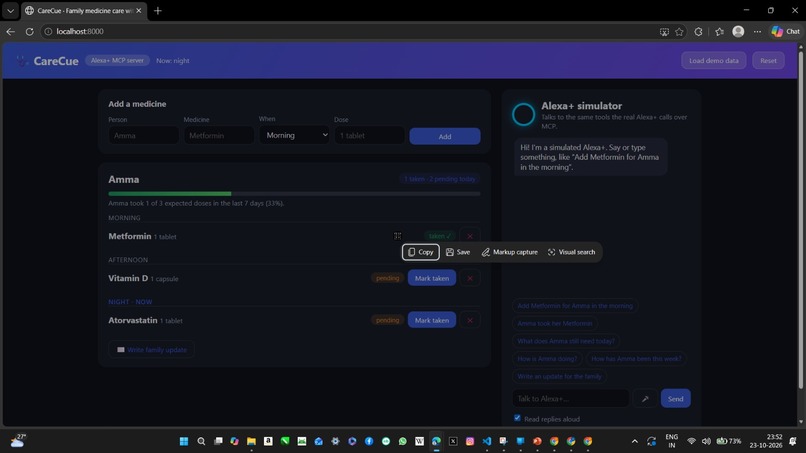Choose Visual search option
The width and height of the screenshot is (806, 453).
[x=572, y=252]
